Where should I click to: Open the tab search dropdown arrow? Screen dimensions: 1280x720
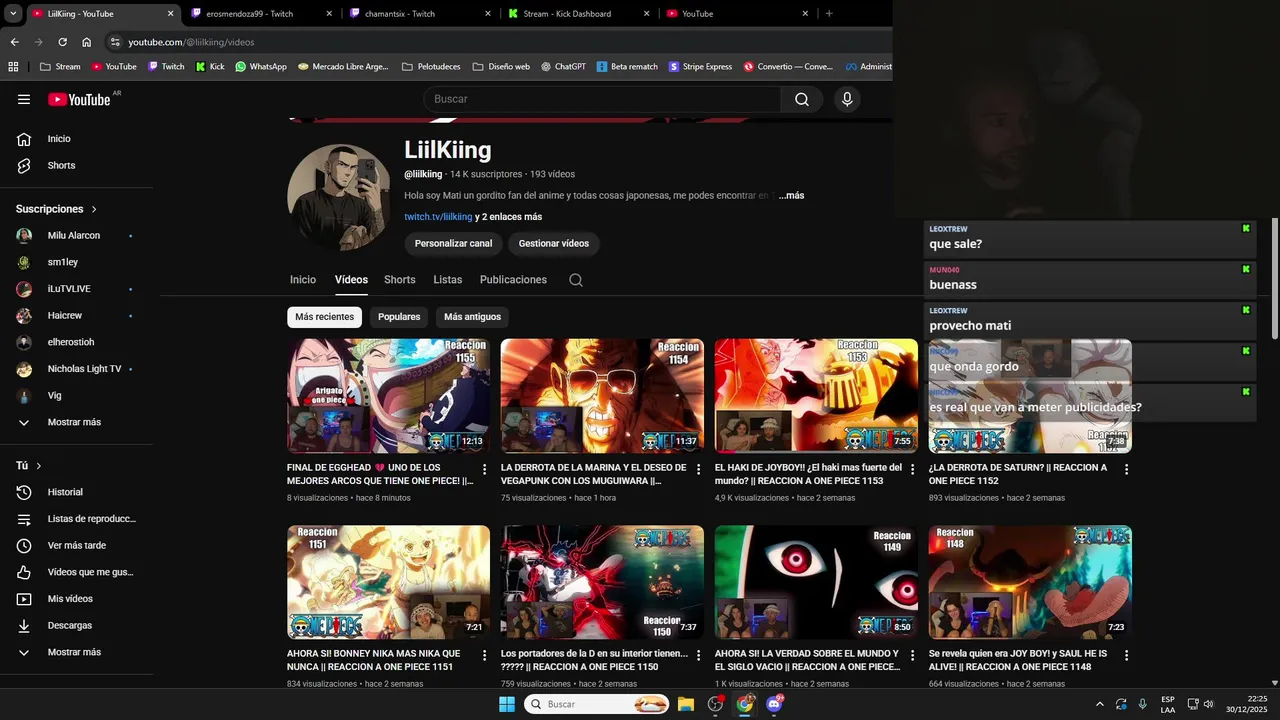pos(12,14)
